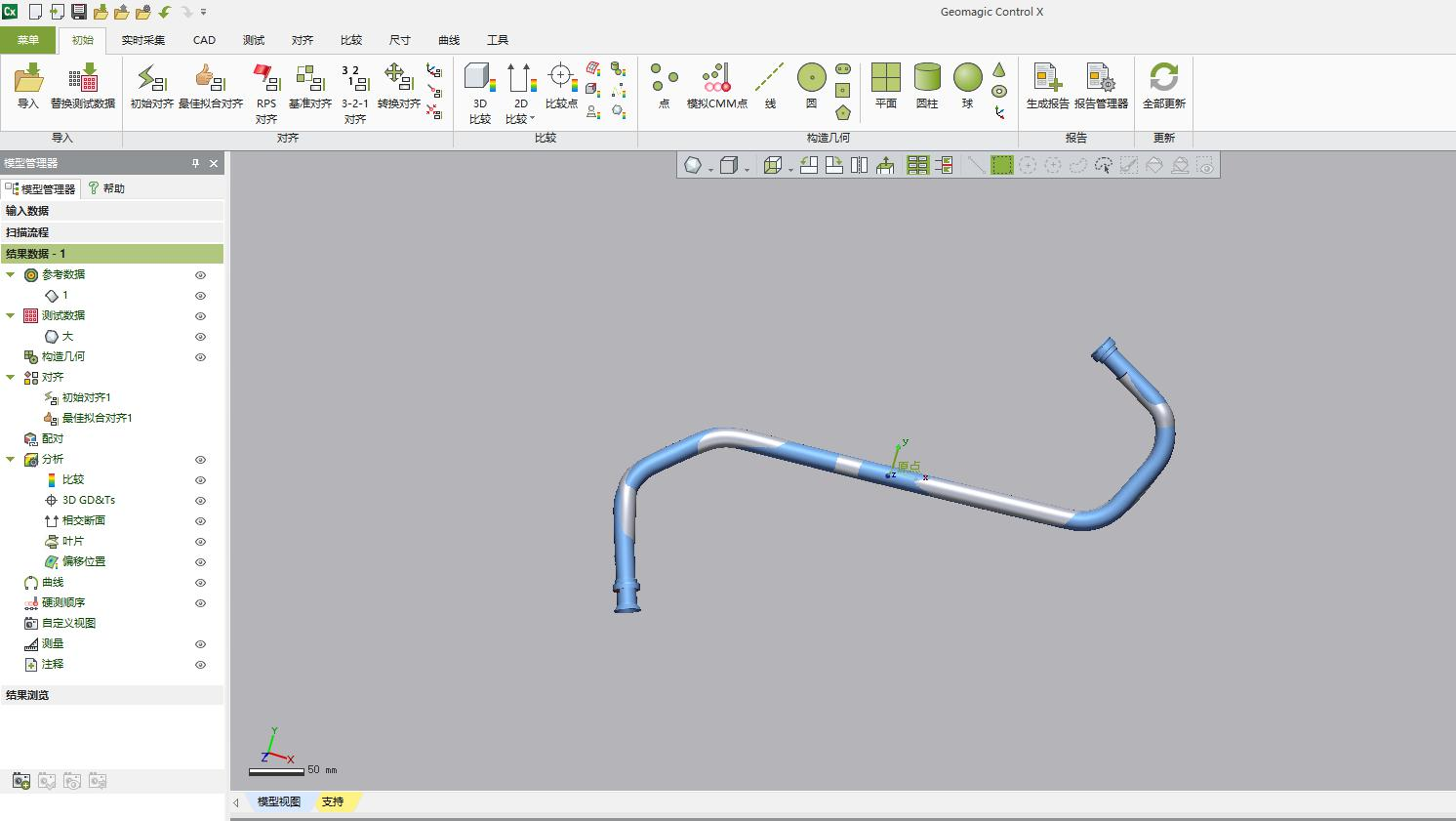The image size is (1456, 821).
Task: Toggle visibility of 构造几何
Action: point(201,357)
